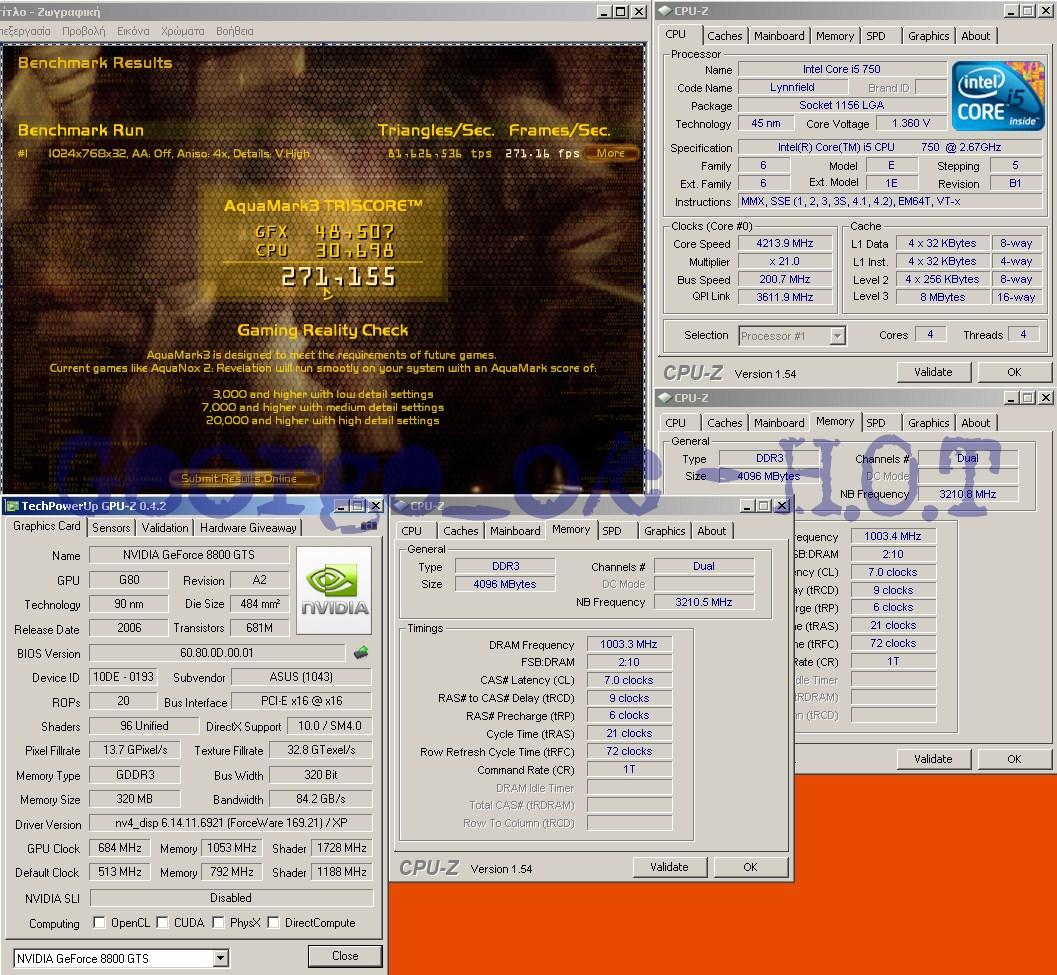Image resolution: width=1057 pixels, height=975 pixels.
Task: Click title icon of CPU-Z window showing Intel Core i5 750
Action: [x=665, y=11]
